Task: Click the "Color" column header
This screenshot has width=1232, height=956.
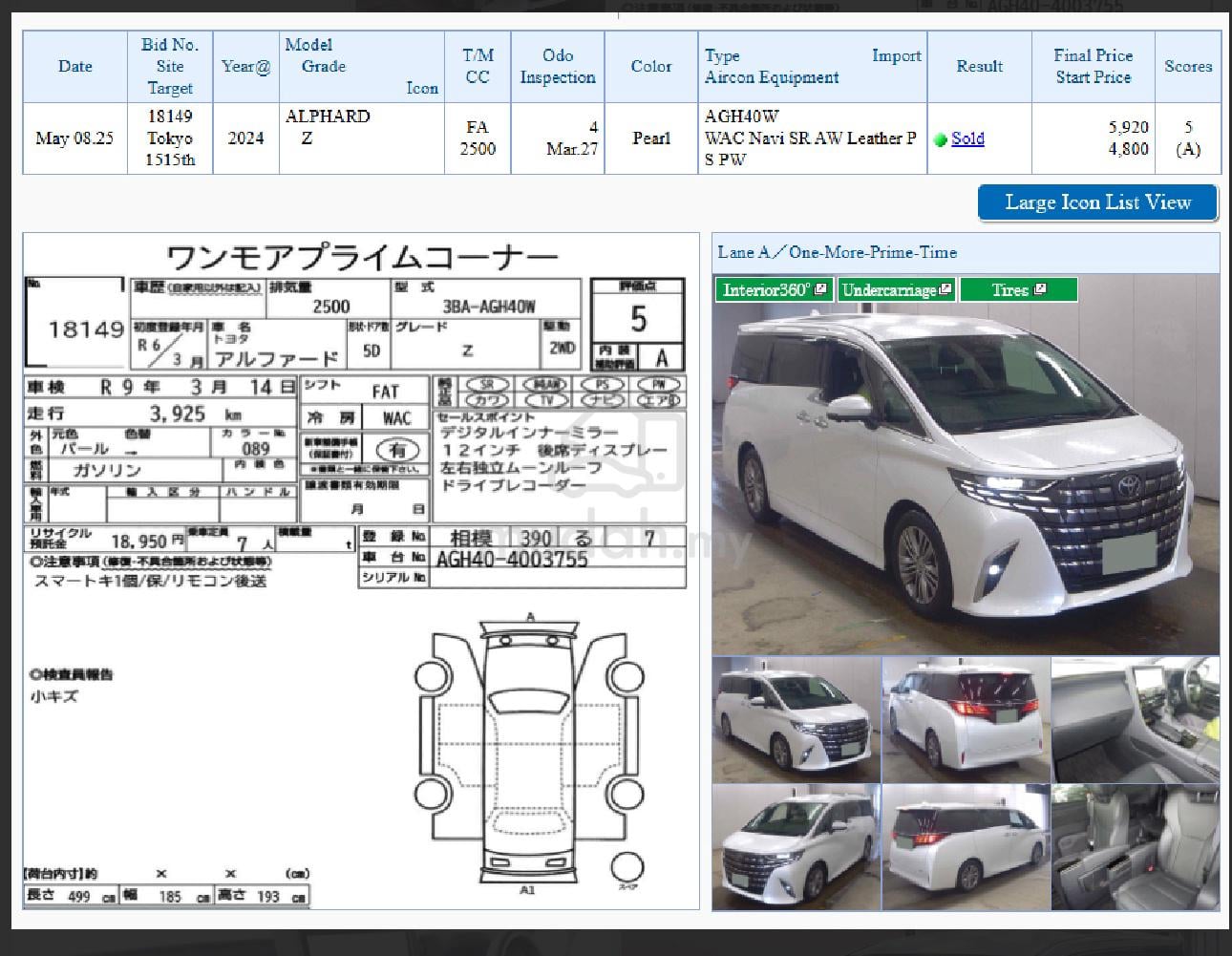Action: click(651, 67)
